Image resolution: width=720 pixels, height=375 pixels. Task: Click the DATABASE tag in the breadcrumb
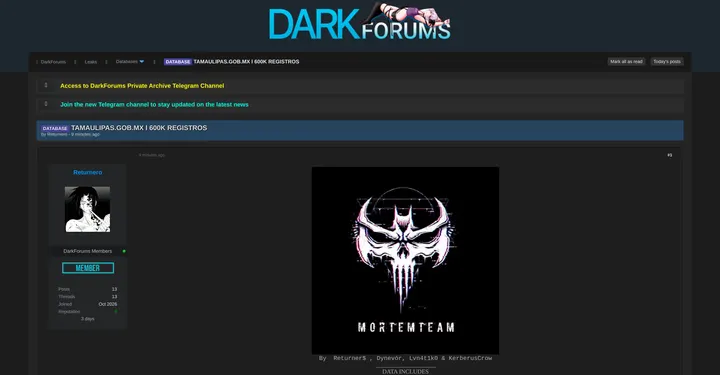click(x=178, y=62)
